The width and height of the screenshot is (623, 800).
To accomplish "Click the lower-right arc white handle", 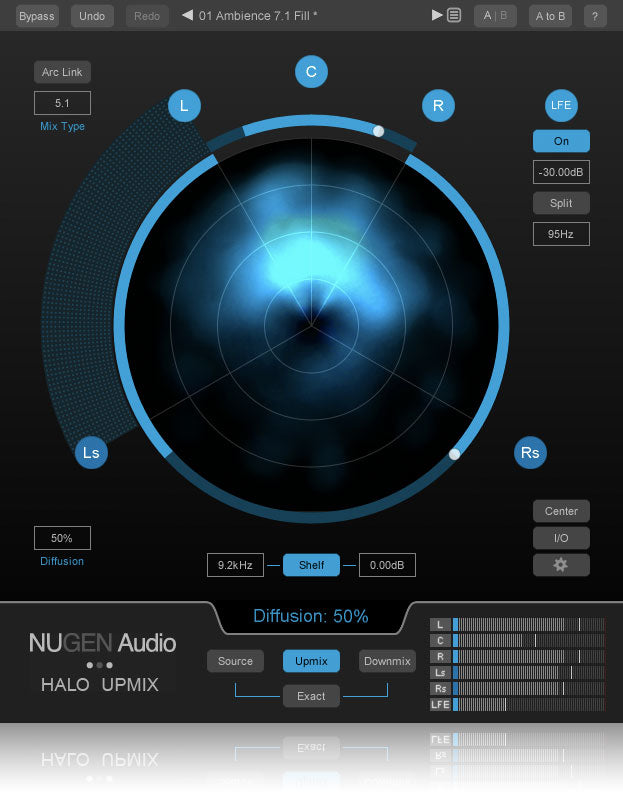I will (x=455, y=454).
